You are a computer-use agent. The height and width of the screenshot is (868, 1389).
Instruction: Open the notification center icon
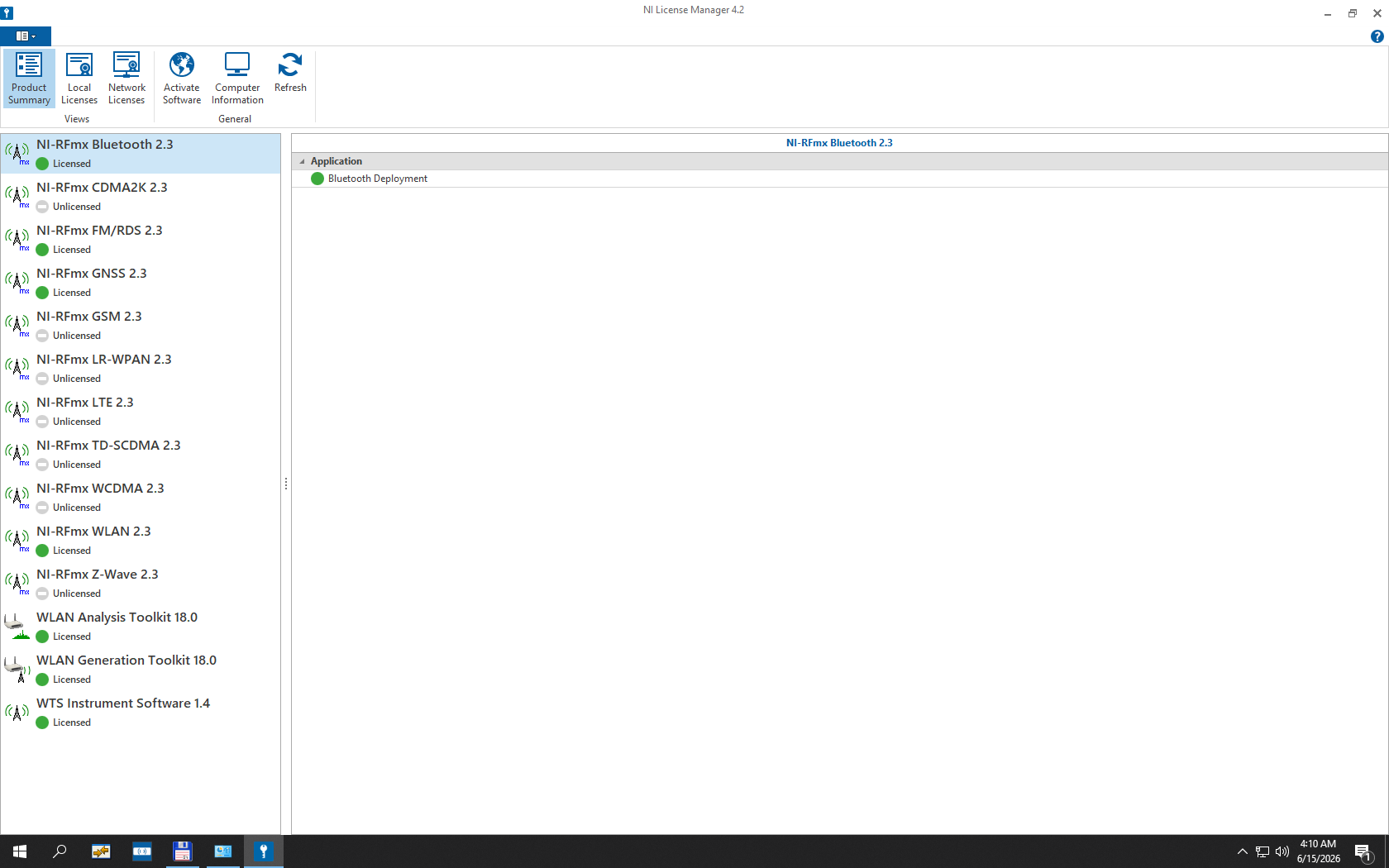pos(1363,852)
